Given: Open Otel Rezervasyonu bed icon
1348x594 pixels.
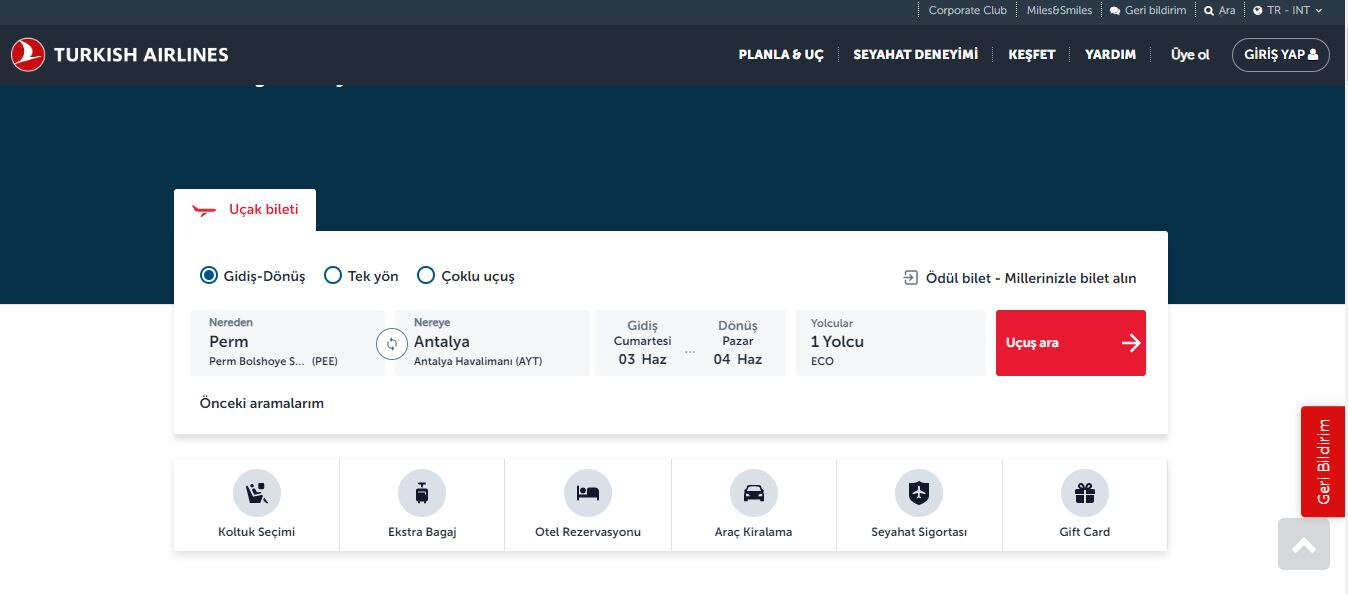Looking at the screenshot, I should tap(588, 493).
